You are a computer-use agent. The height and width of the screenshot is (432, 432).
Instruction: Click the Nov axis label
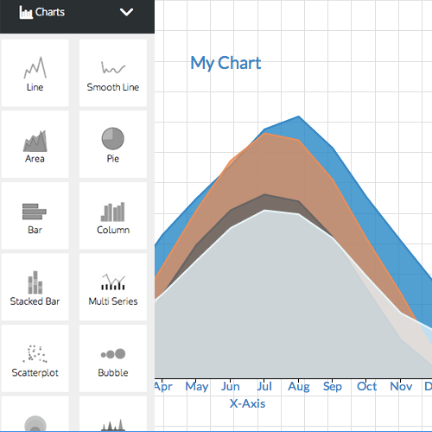tap(401, 386)
